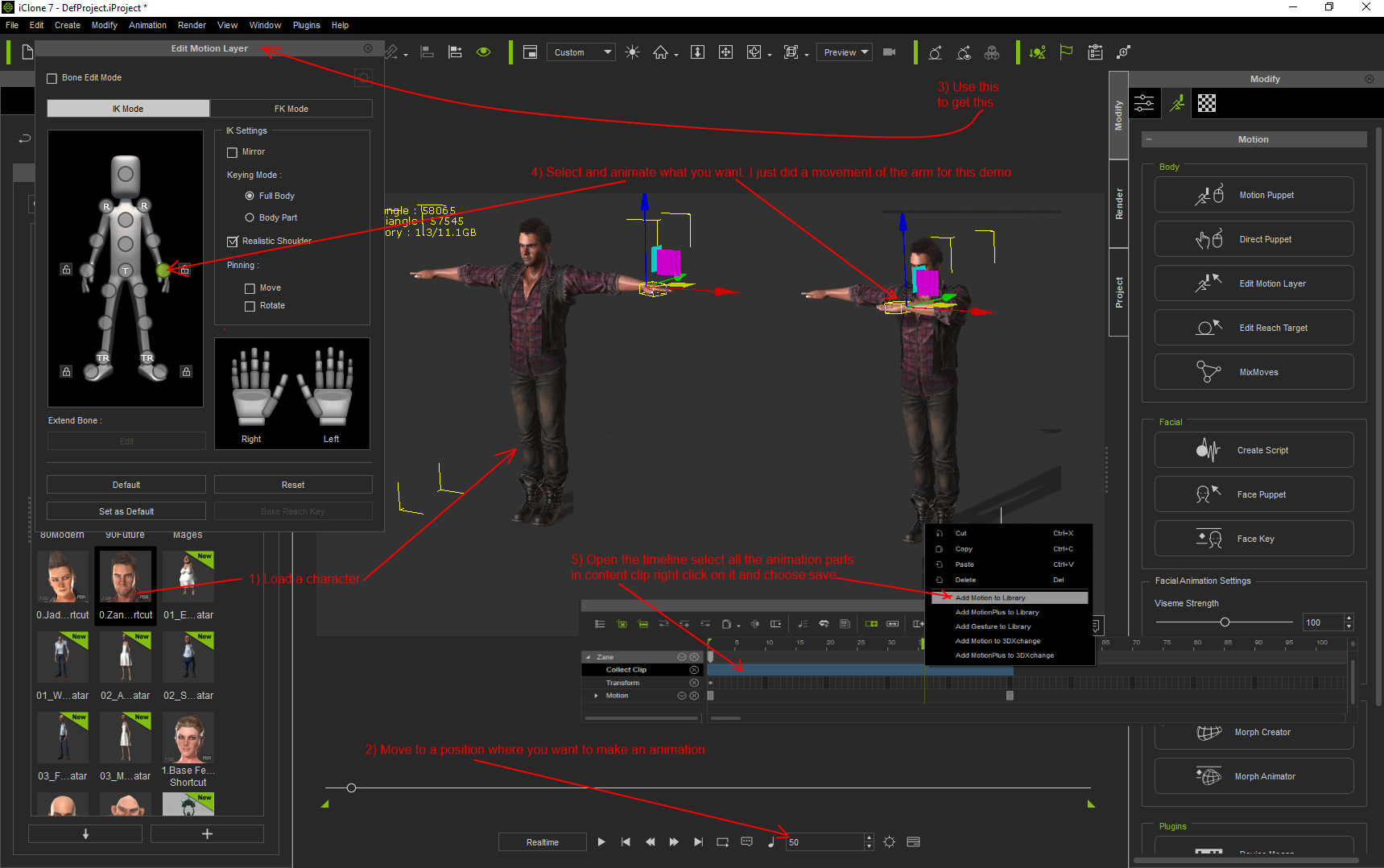Click the musical note sound icon

click(771, 842)
